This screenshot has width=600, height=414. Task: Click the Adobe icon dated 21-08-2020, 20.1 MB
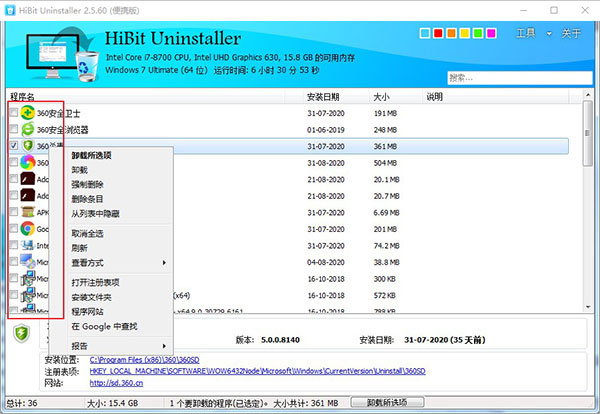pos(28,179)
